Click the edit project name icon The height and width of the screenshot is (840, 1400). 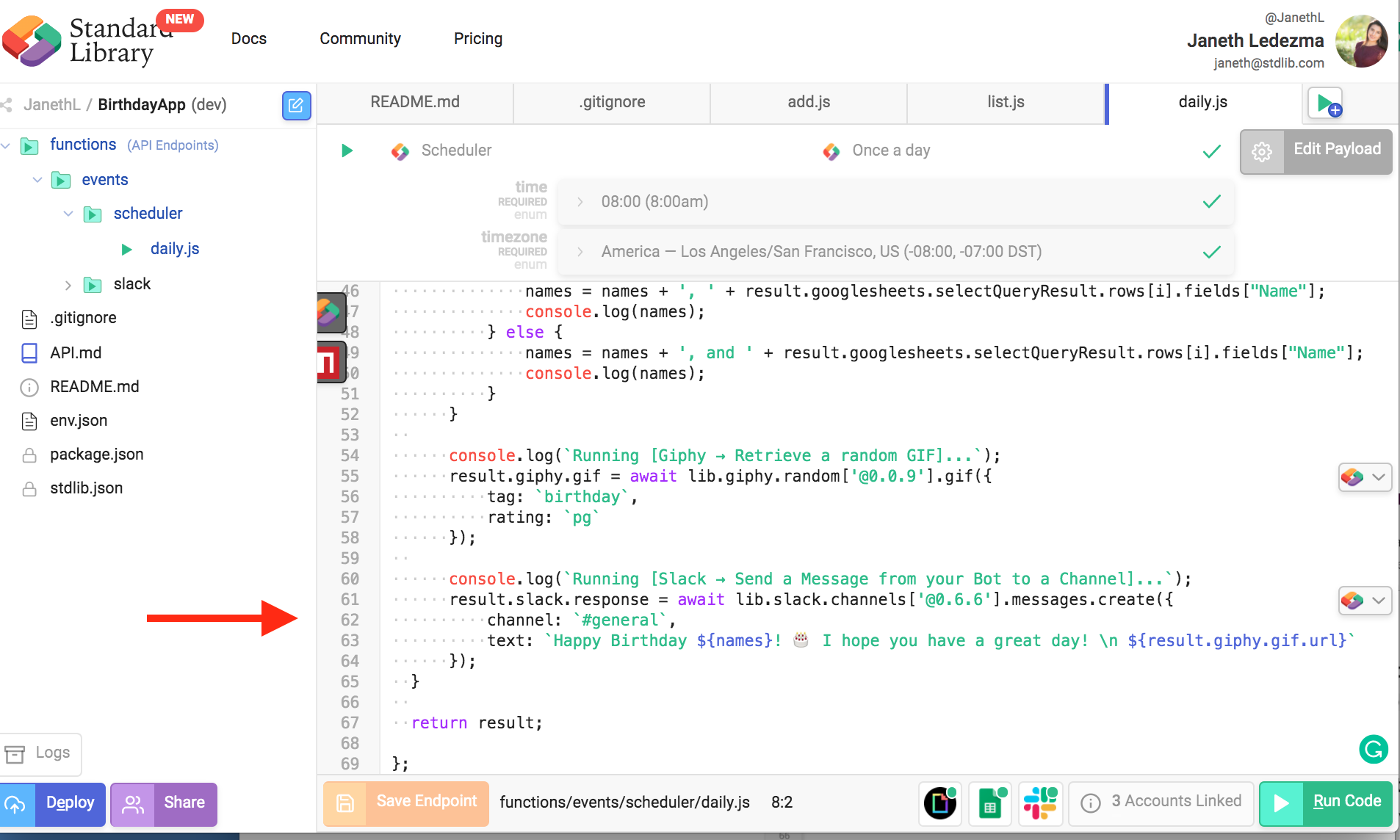[296, 105]
